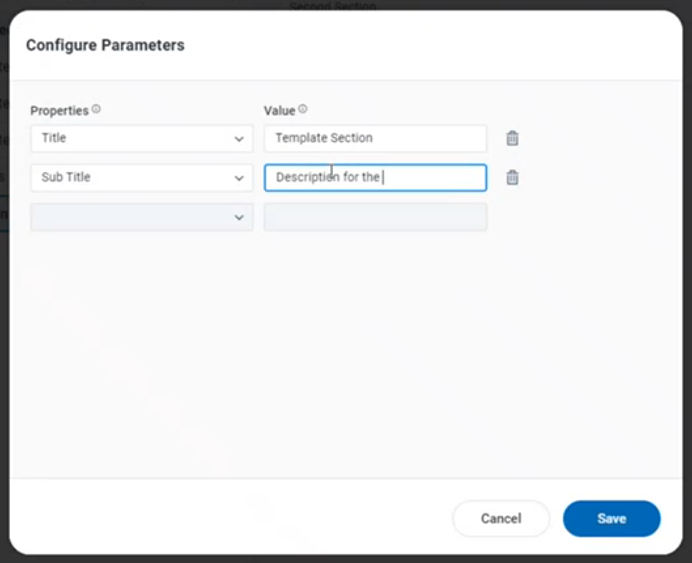Image resolution: width=692 pixels, height=563 pixels.
Task: Save the configured parameters
Action: 611,518
